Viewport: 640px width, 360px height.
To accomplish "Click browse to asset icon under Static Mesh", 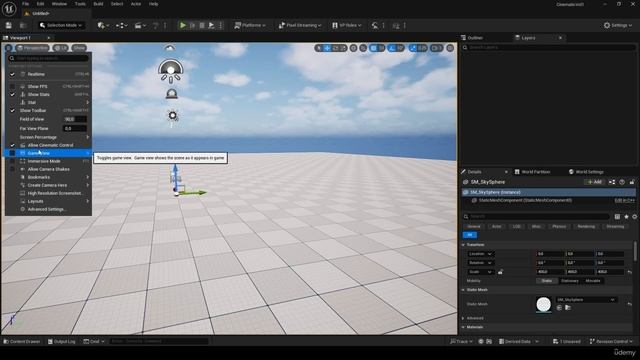I will (568, 308).
